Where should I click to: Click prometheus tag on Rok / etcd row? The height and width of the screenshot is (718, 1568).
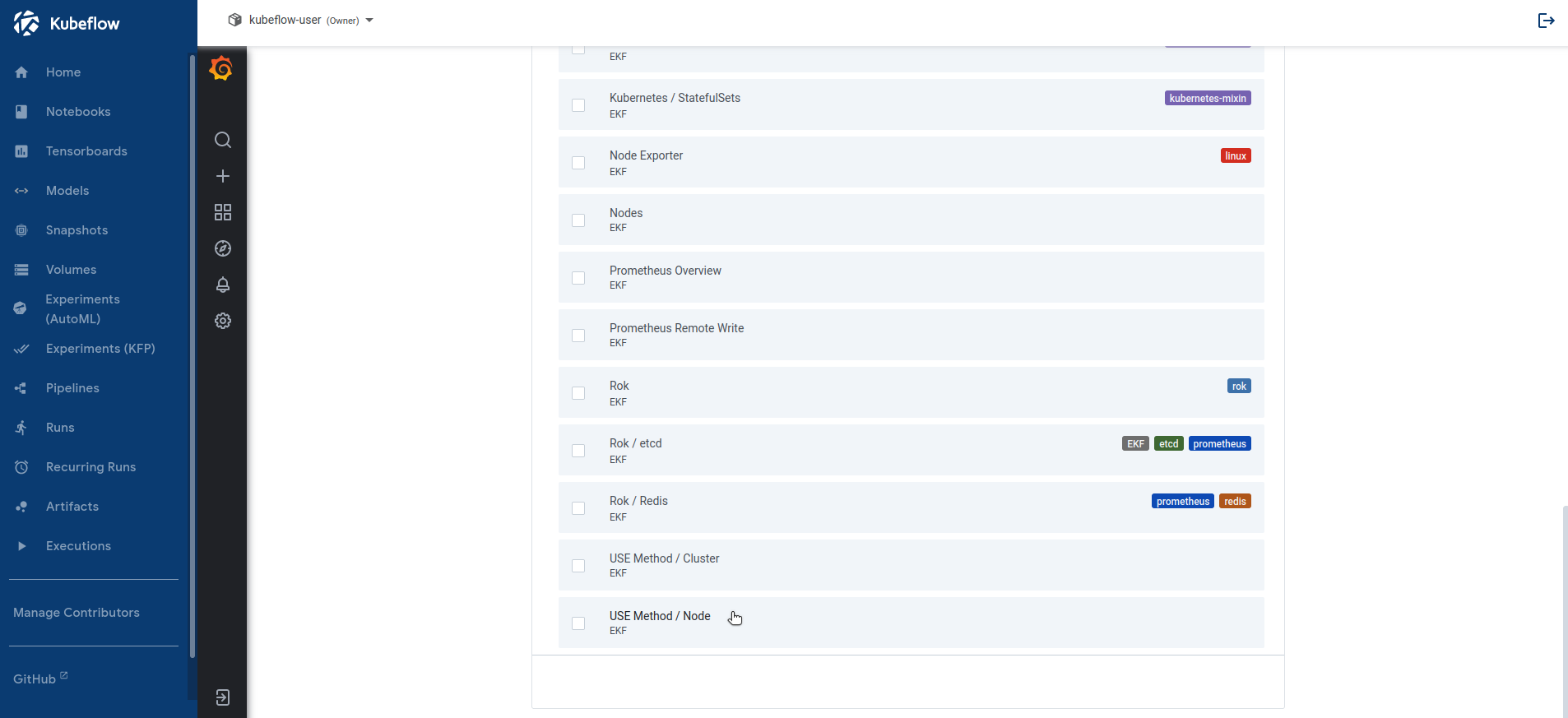[1219, 443]
